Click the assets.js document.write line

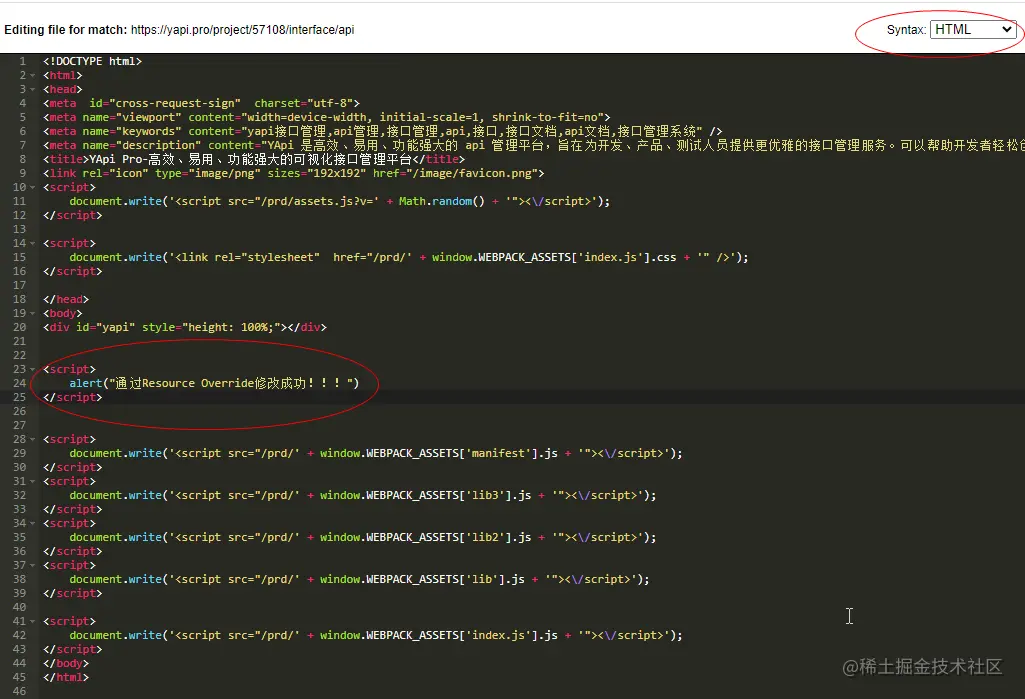pyautogui.click(x=339, y=201)
